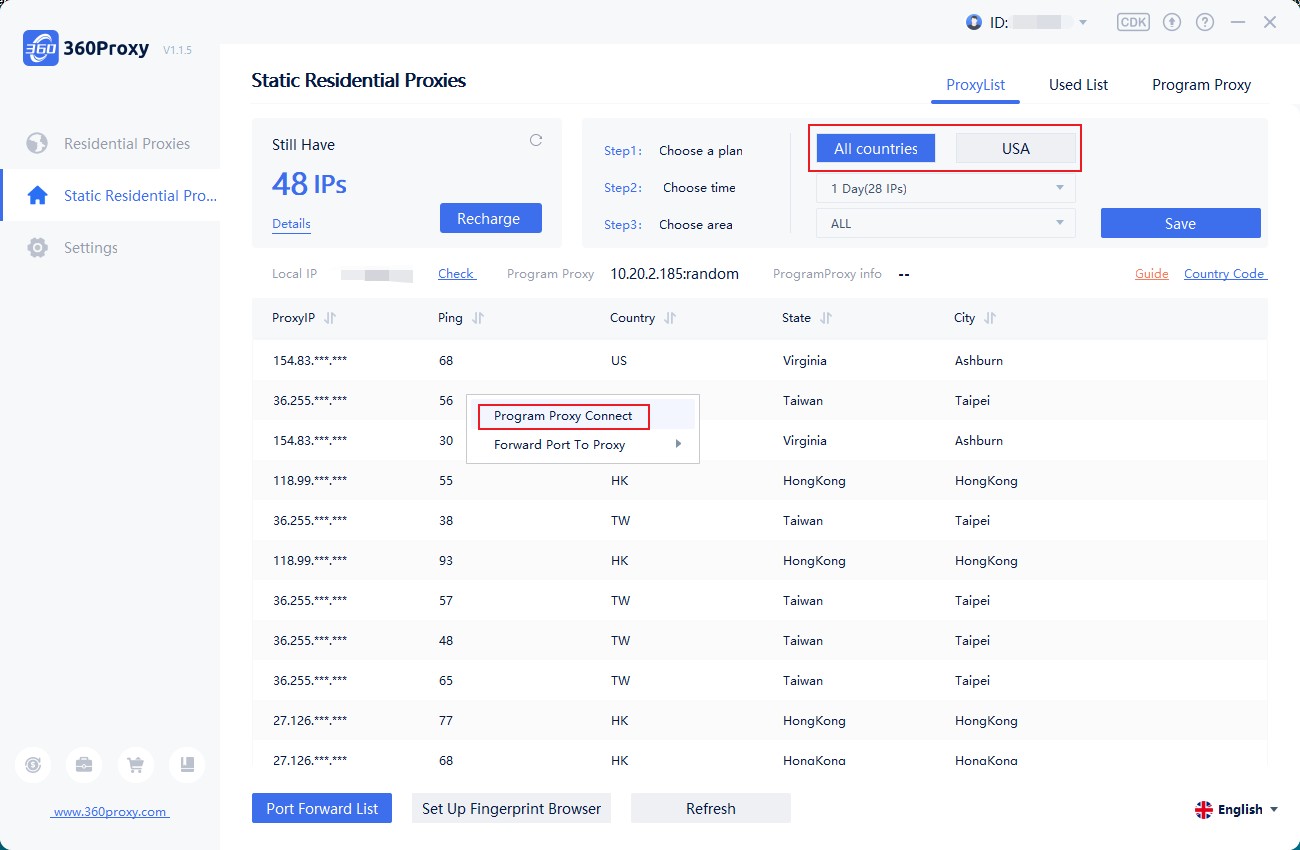Select the All countries plan option
Image resolution: width=1300 pixels, height=850 pixels.
point(876,149)
